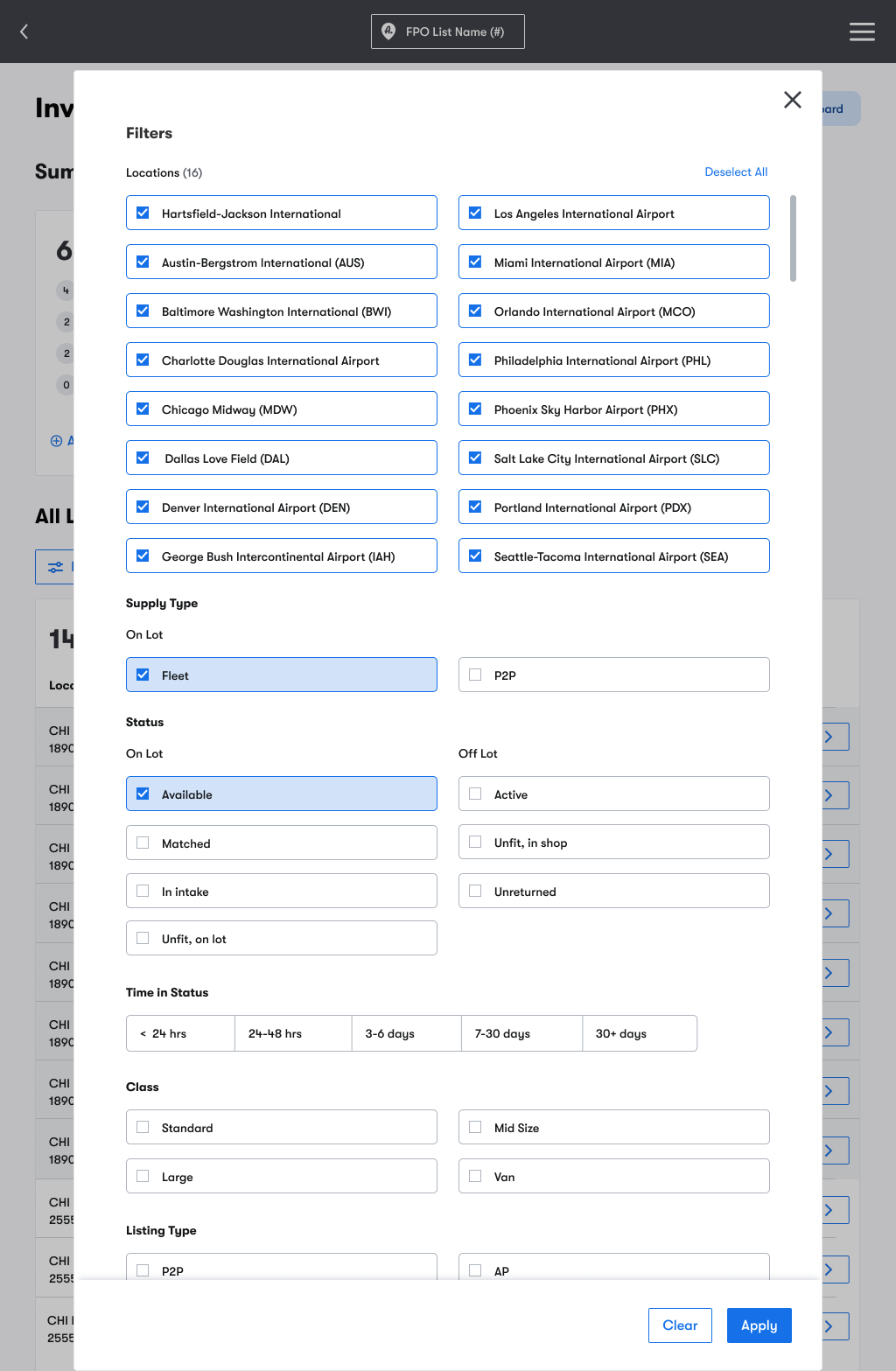Click the filter sliders icon behind dialog
This screenshot has width=896, height=1371.
pos(55,567)
